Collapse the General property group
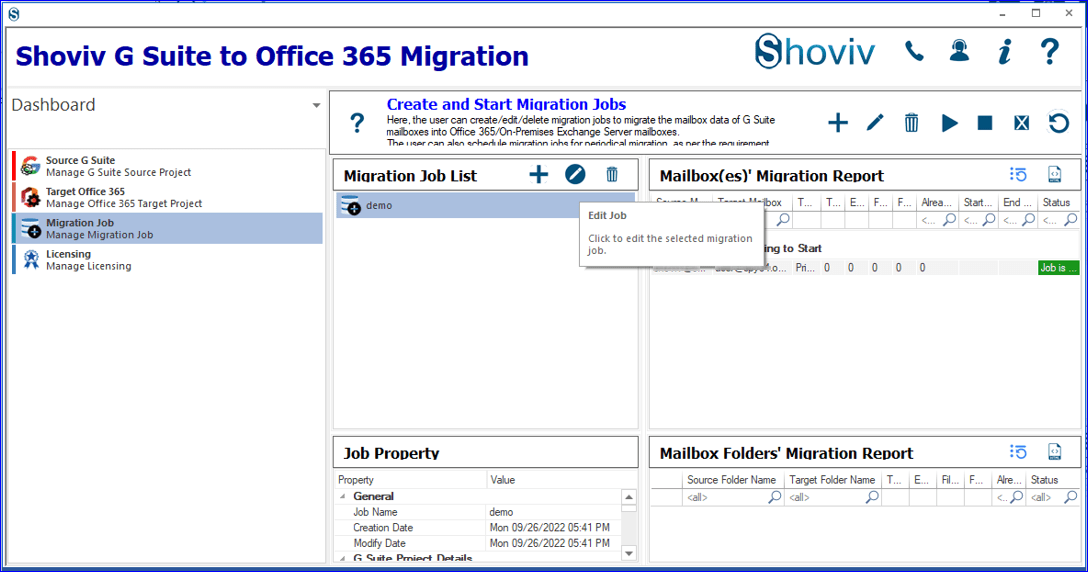 pyautogui.click(x=342, y=496)
